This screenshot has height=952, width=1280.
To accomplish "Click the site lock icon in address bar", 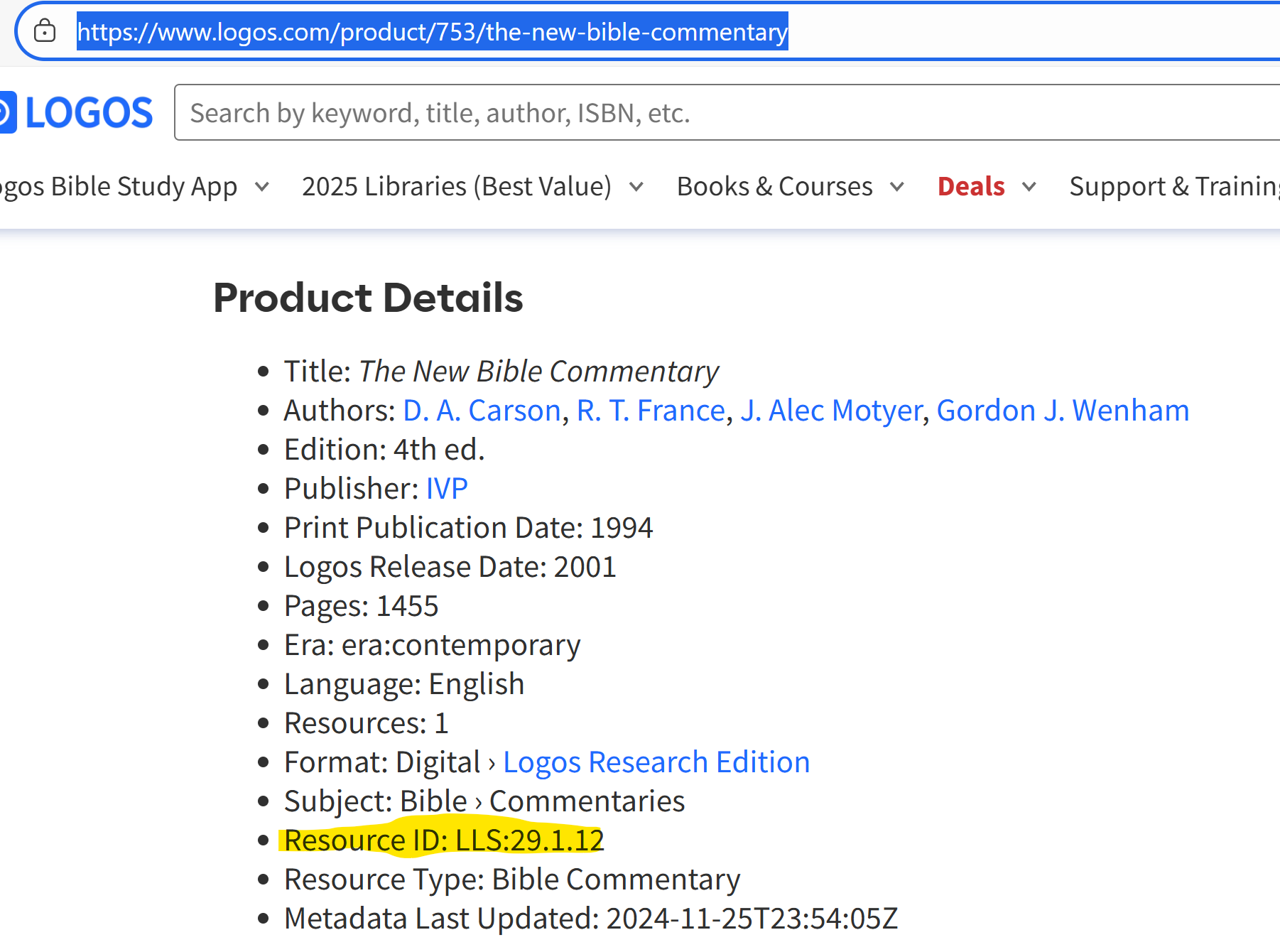I will pyautogui.click(x=45, y=31).
